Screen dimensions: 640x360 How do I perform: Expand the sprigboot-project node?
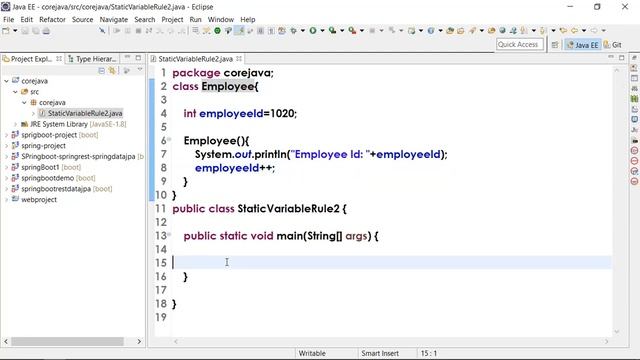click(7, 135)
